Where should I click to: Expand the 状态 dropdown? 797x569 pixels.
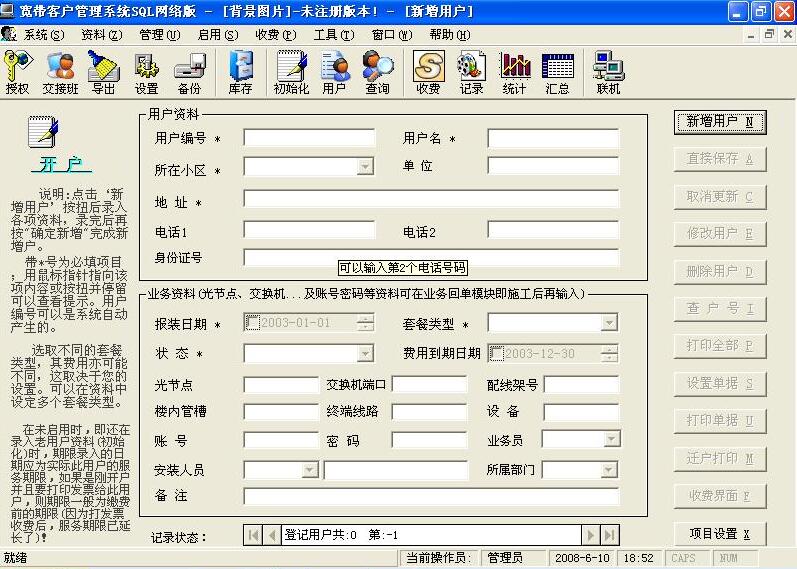click(x=365, y=353)
